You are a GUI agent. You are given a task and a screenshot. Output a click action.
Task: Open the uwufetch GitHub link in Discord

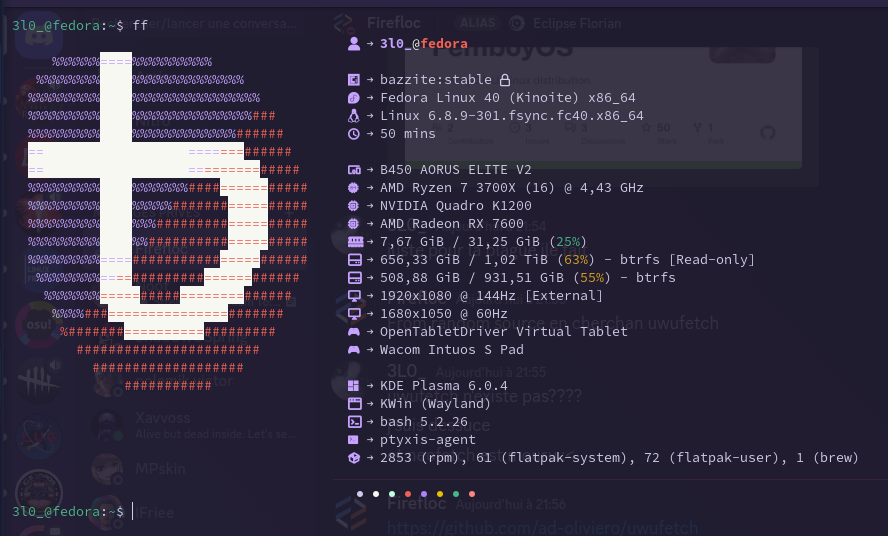(543, 528)
